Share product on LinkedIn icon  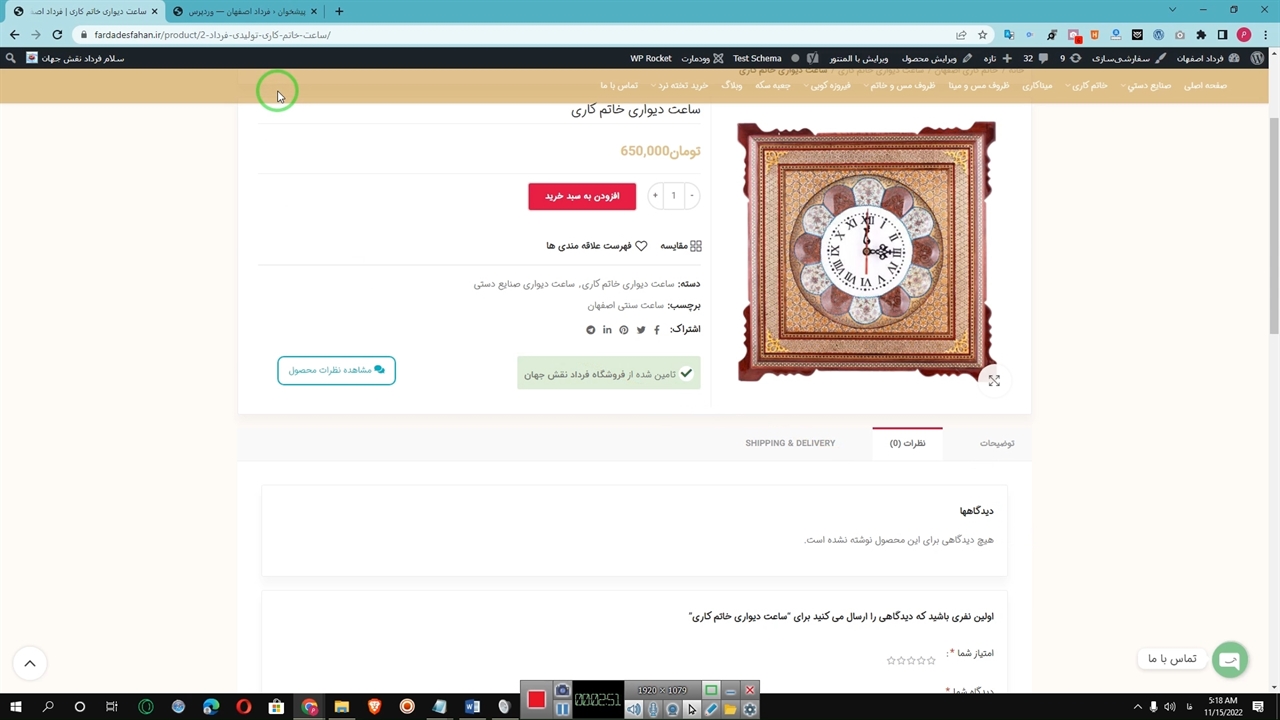(x=607, y=330)
